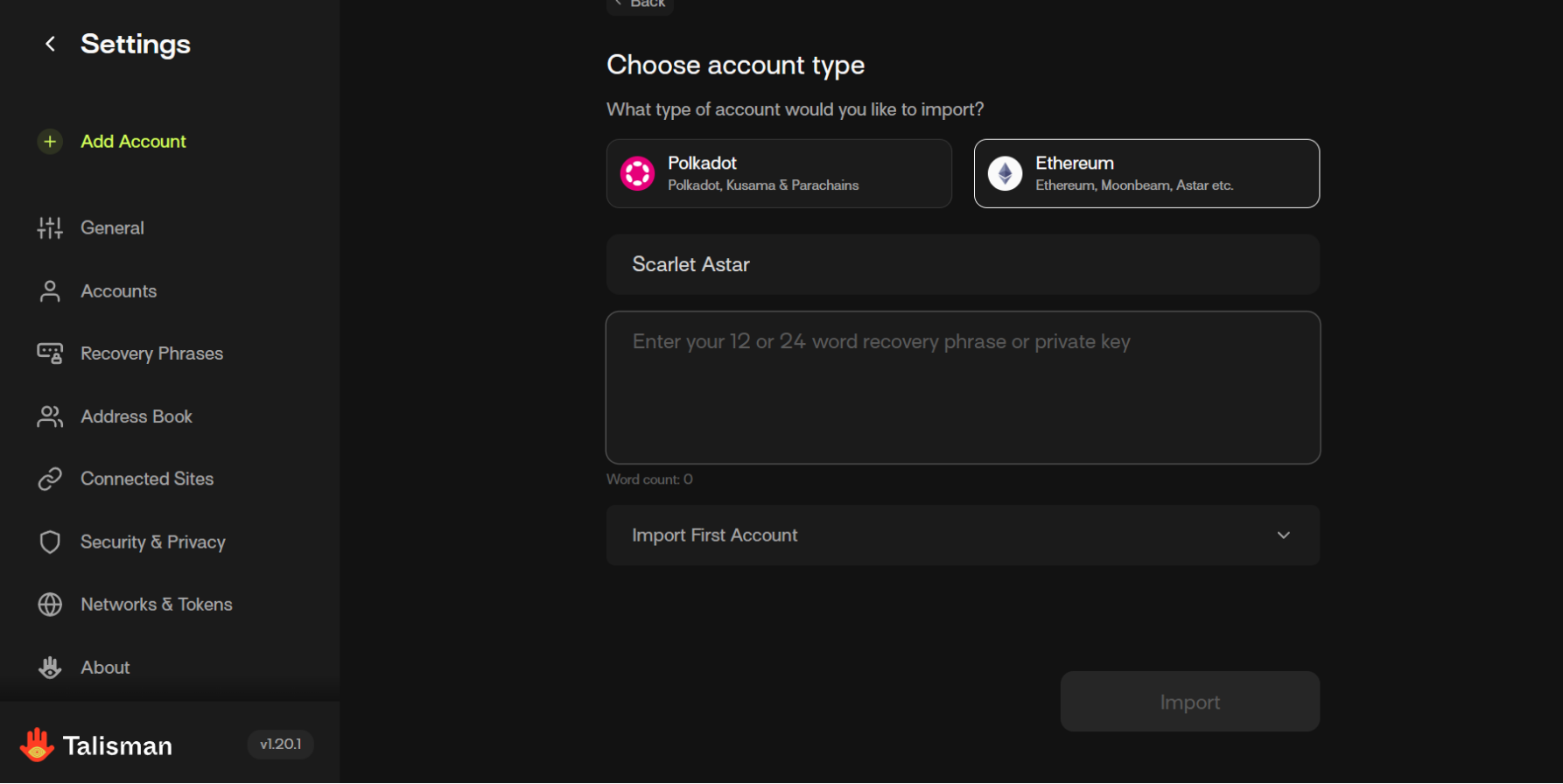The image size is (1563, 784).
Task: Click the Back button at the top
Action: point(641,4)
